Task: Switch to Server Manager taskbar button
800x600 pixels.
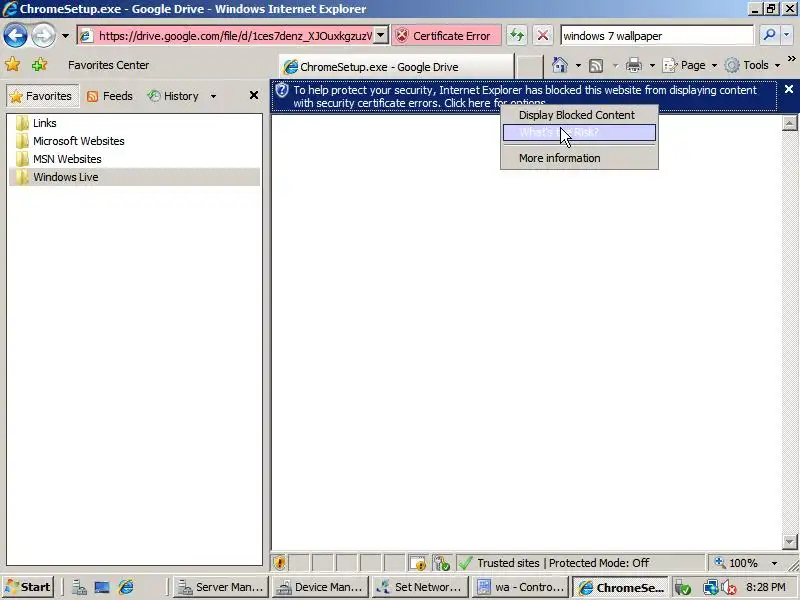Action: 221,587
